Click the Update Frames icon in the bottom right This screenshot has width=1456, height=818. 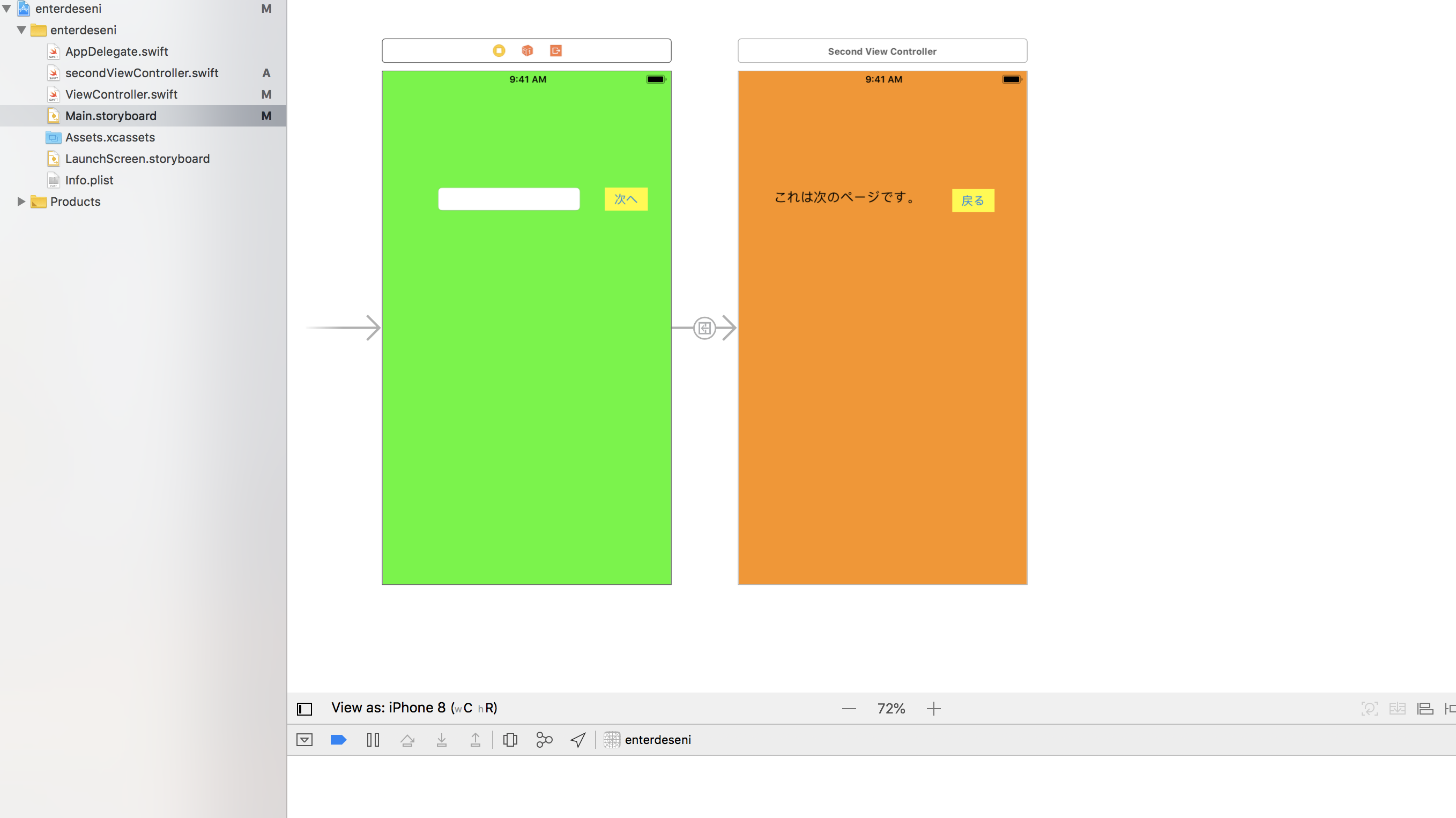1370,708
